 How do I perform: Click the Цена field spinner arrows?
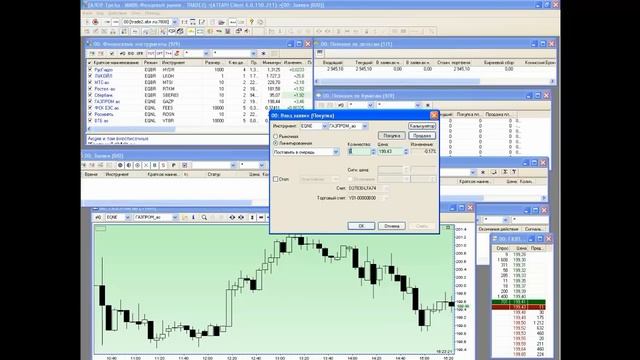pos(406,151)
